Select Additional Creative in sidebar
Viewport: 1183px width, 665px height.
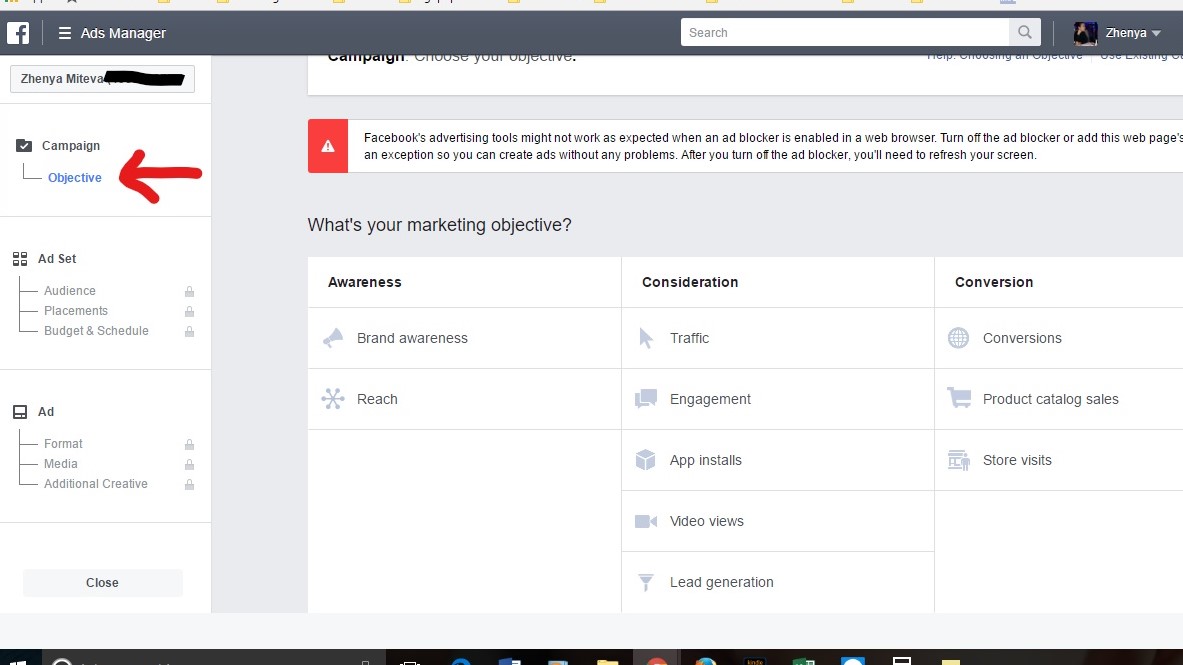96,484
